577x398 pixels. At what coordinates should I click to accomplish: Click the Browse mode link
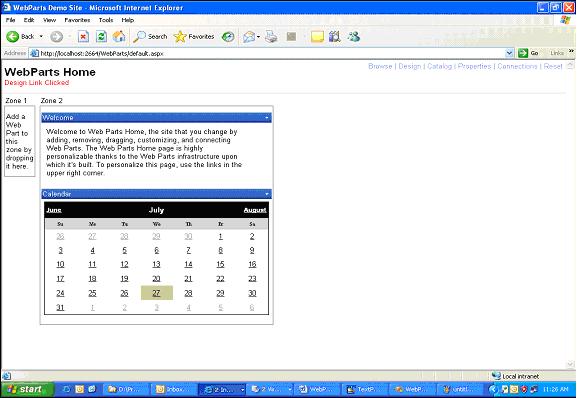point(380,66)
